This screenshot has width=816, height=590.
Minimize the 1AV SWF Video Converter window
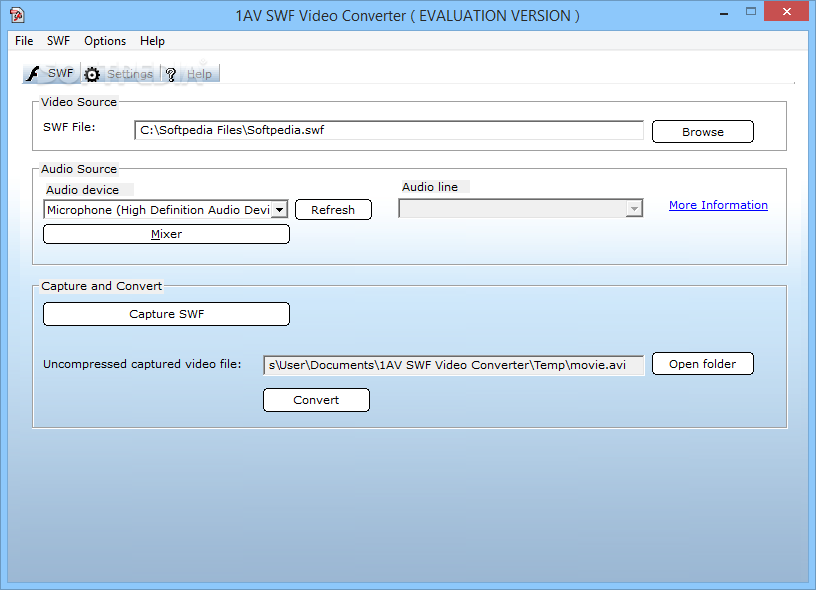(723, 12)
